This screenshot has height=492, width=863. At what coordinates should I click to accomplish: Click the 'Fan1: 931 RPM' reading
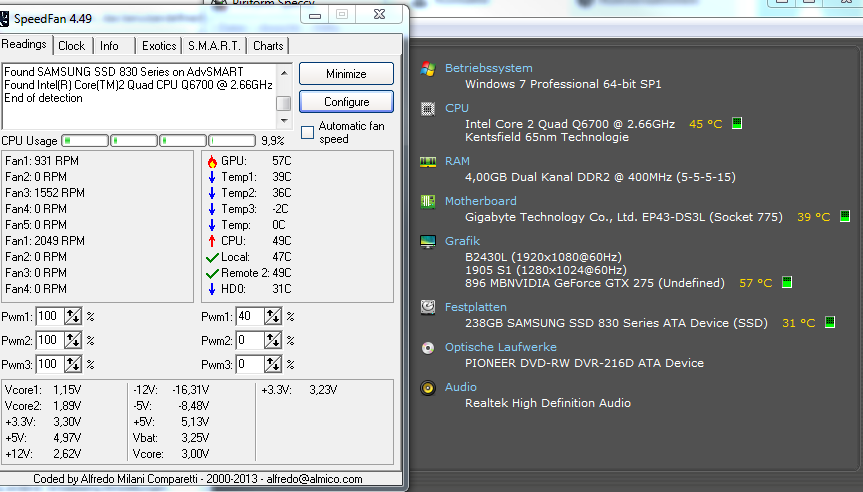[42, 161]
